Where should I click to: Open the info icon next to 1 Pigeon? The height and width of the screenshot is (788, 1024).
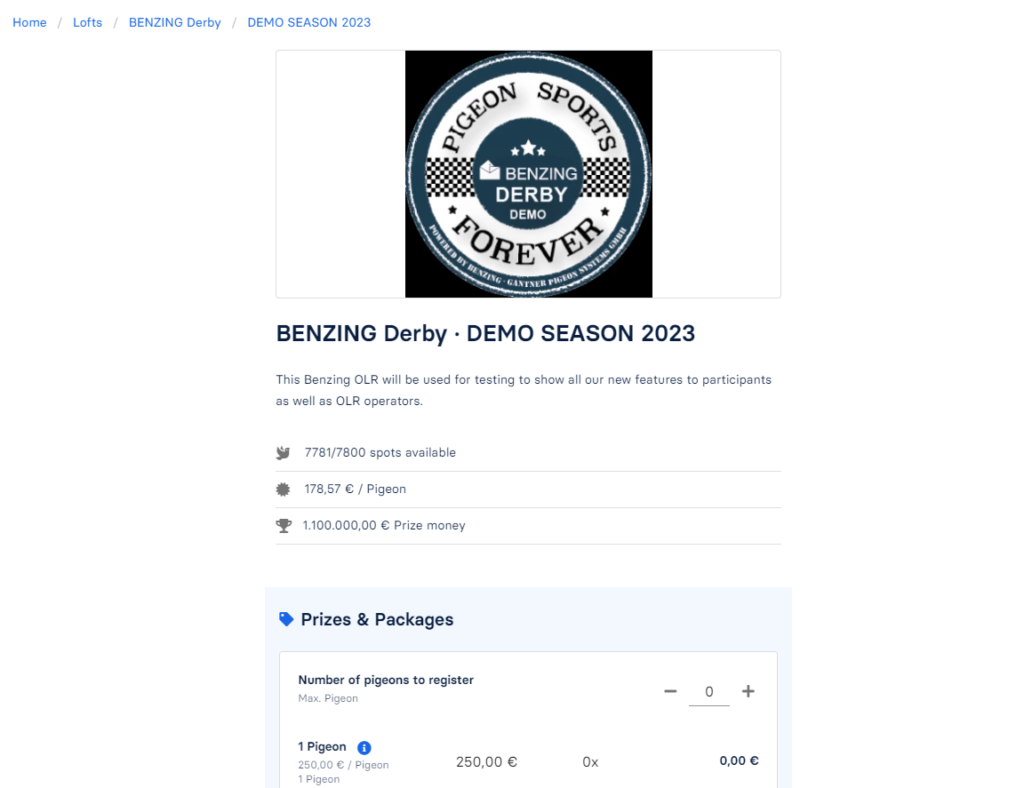364,747
